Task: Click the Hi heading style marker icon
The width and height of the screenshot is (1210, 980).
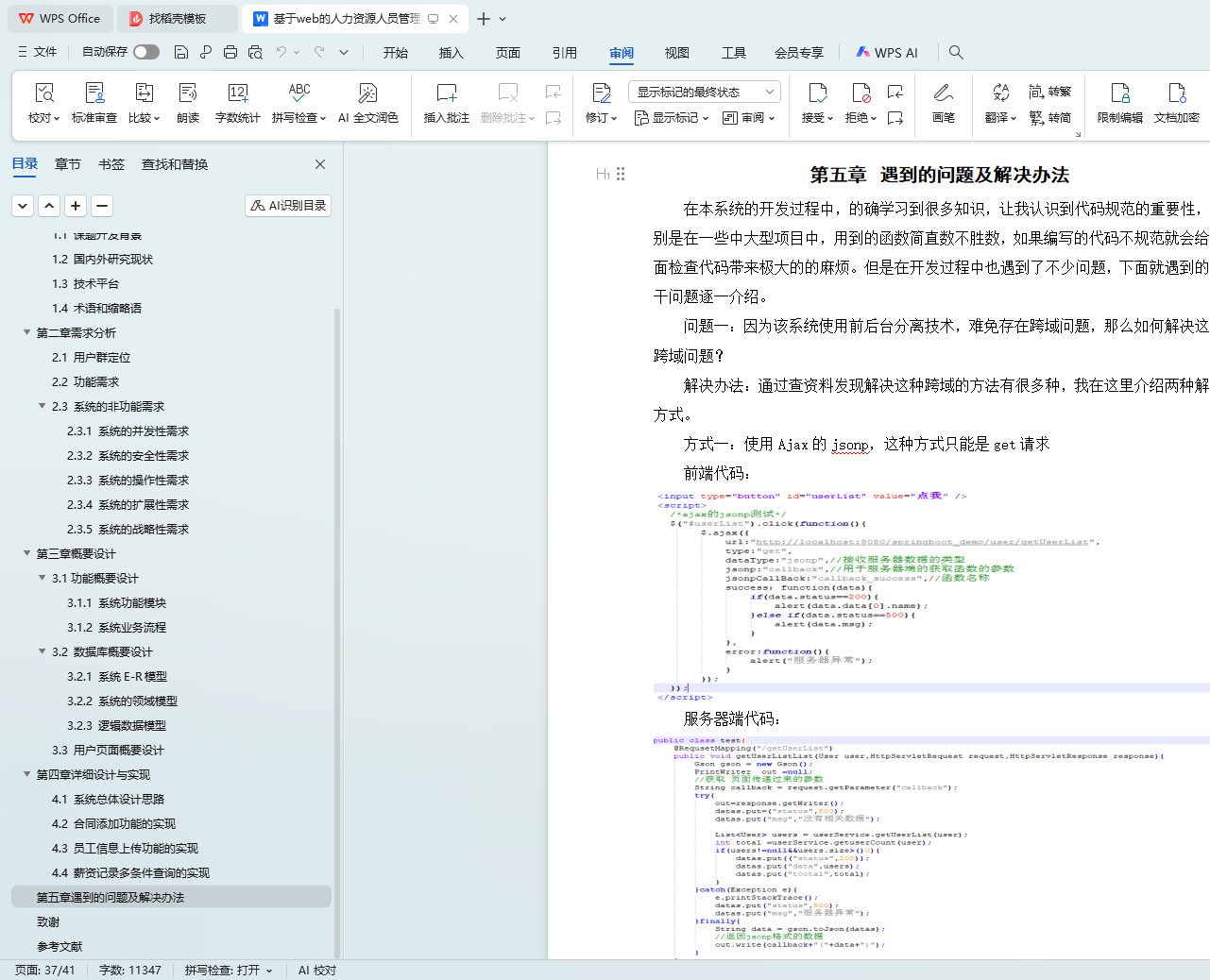Action: coord(603,174)
